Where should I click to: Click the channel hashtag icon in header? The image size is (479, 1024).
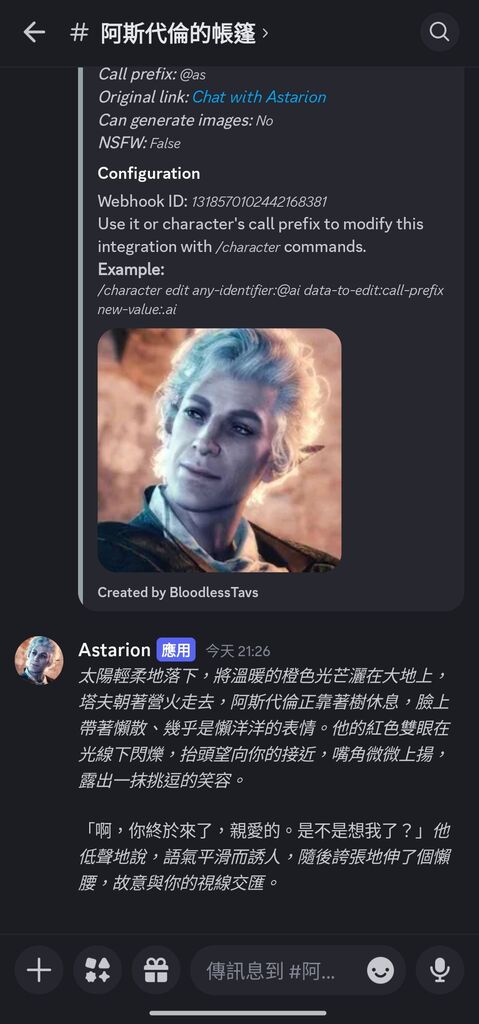79,33
